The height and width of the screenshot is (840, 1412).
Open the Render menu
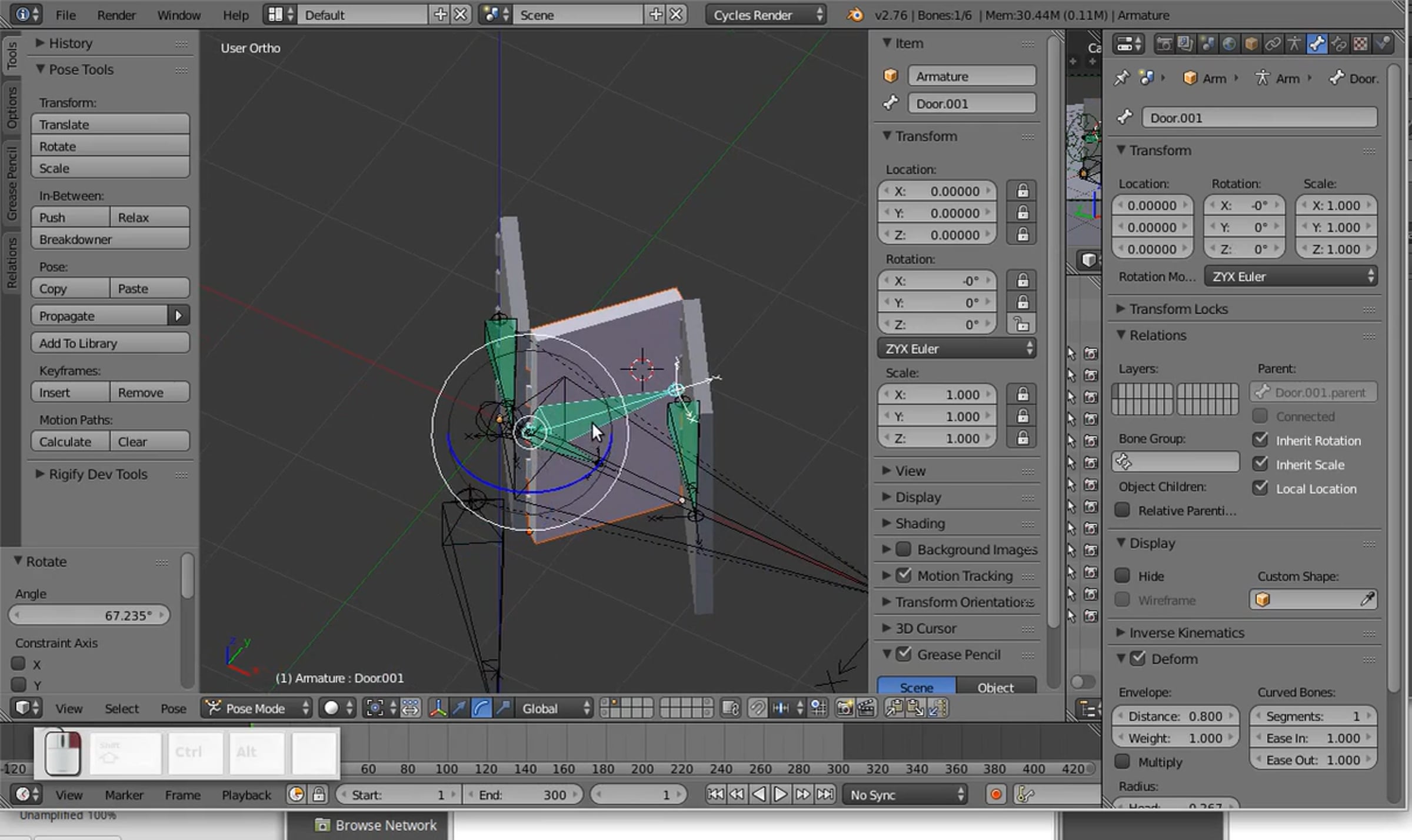pos(116,15)
